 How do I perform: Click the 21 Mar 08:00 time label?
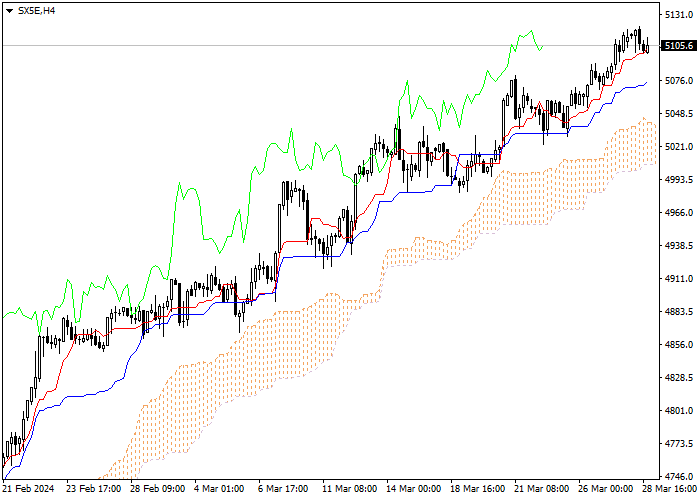(x=542, y=489)
